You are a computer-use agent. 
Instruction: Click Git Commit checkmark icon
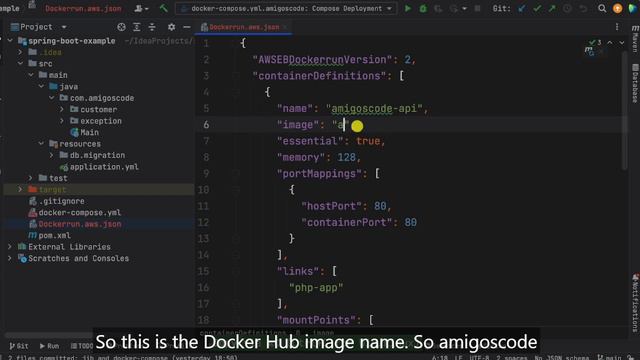pyautogui.click(x=537, y=8)
